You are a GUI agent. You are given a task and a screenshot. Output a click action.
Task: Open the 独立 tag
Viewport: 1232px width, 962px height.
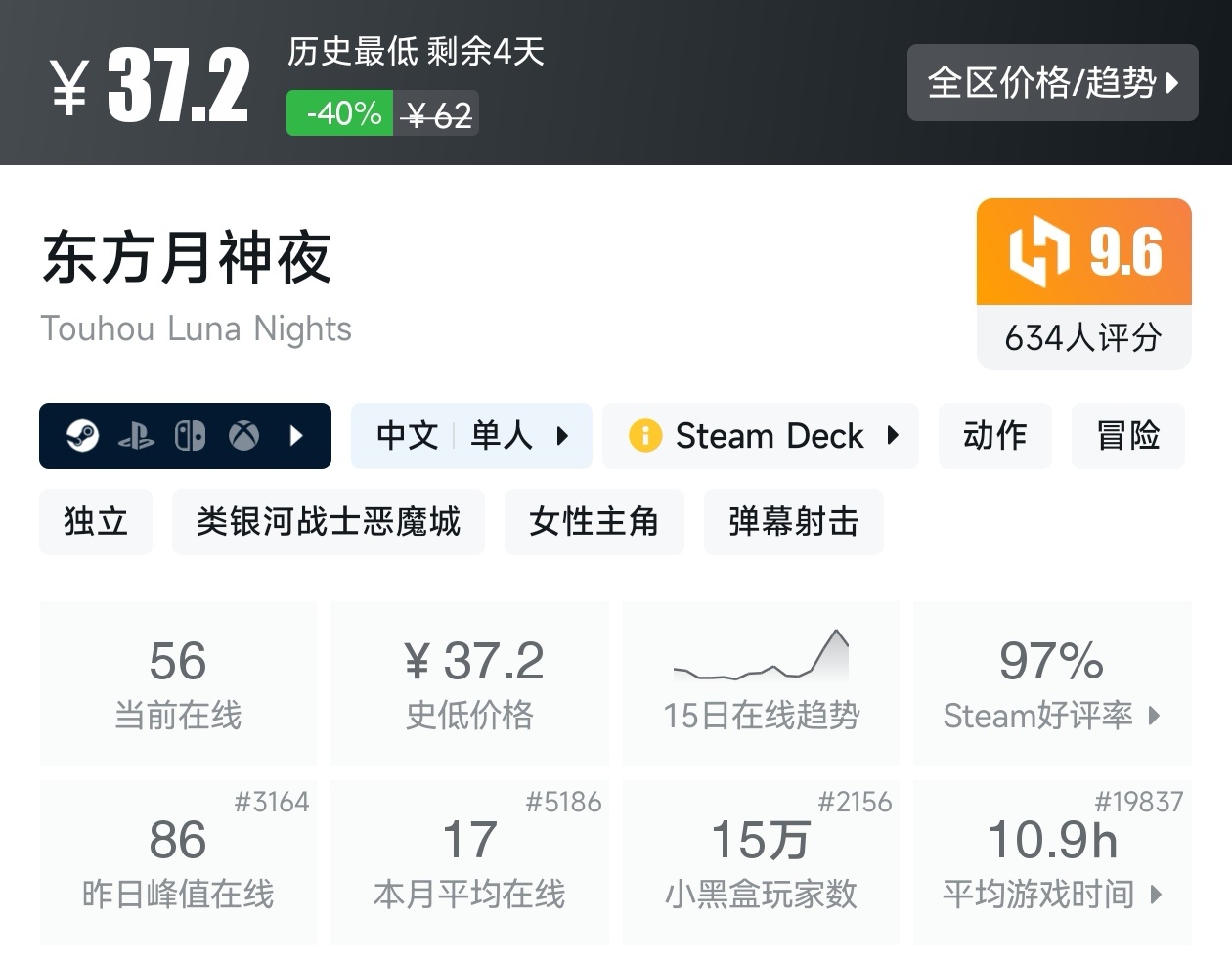96,522
